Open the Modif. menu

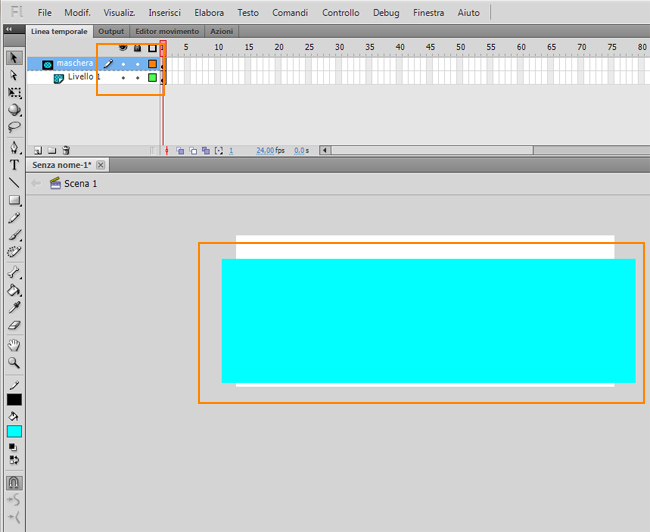tap(78, 13)
